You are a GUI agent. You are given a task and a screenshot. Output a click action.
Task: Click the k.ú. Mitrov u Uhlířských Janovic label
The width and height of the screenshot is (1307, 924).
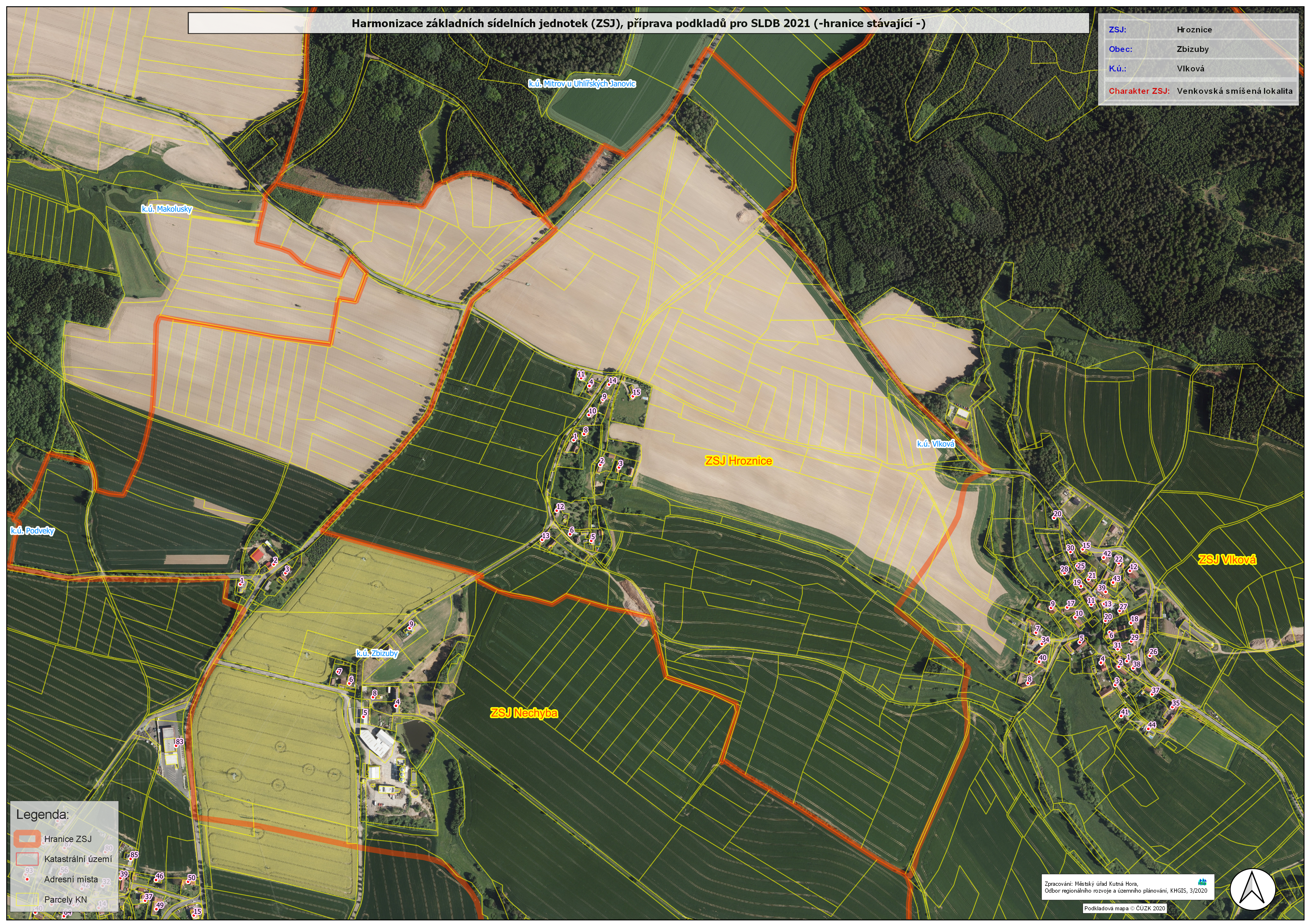click(x=582, y=84)
